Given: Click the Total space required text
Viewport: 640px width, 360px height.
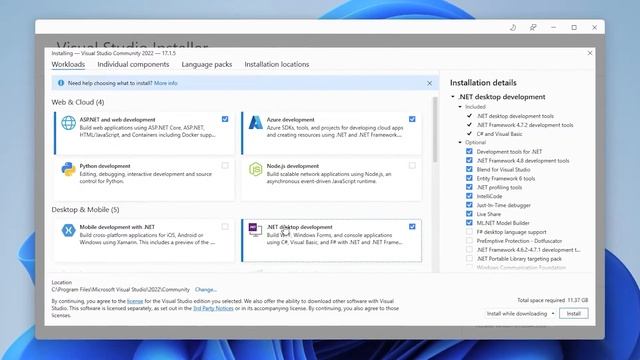Looking at the screenshot, I should tap(553, 300).
